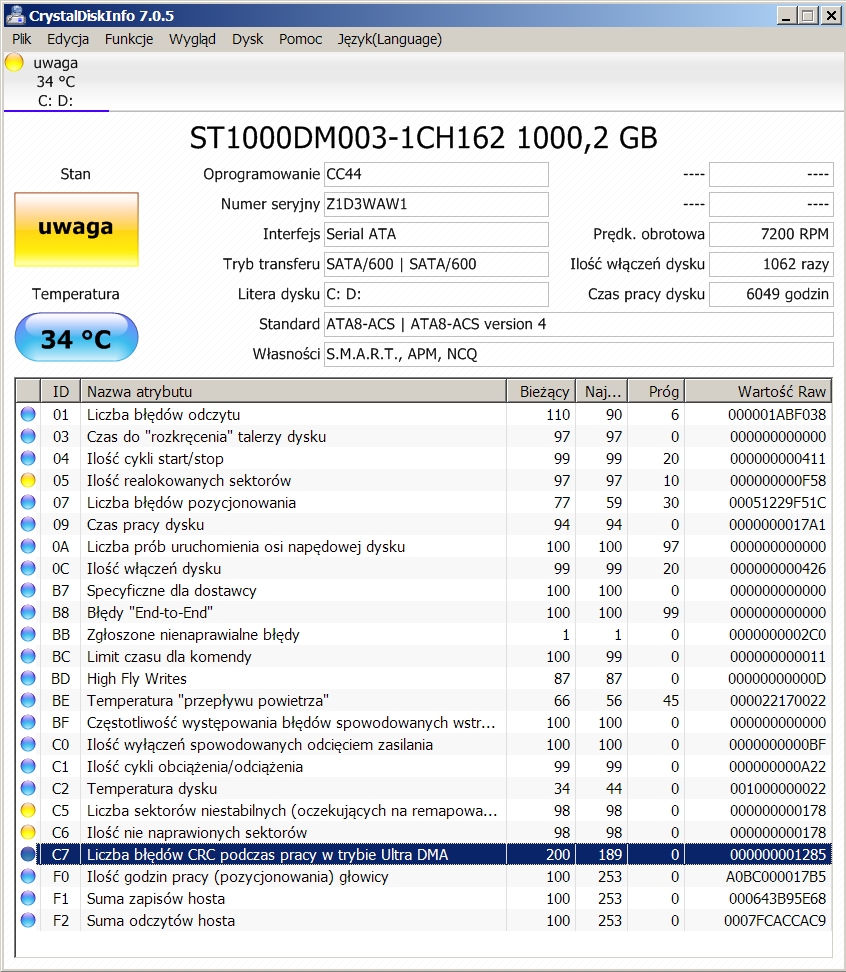Select the row 'Liczba błędów odczytu'

(x=423, y=414)
